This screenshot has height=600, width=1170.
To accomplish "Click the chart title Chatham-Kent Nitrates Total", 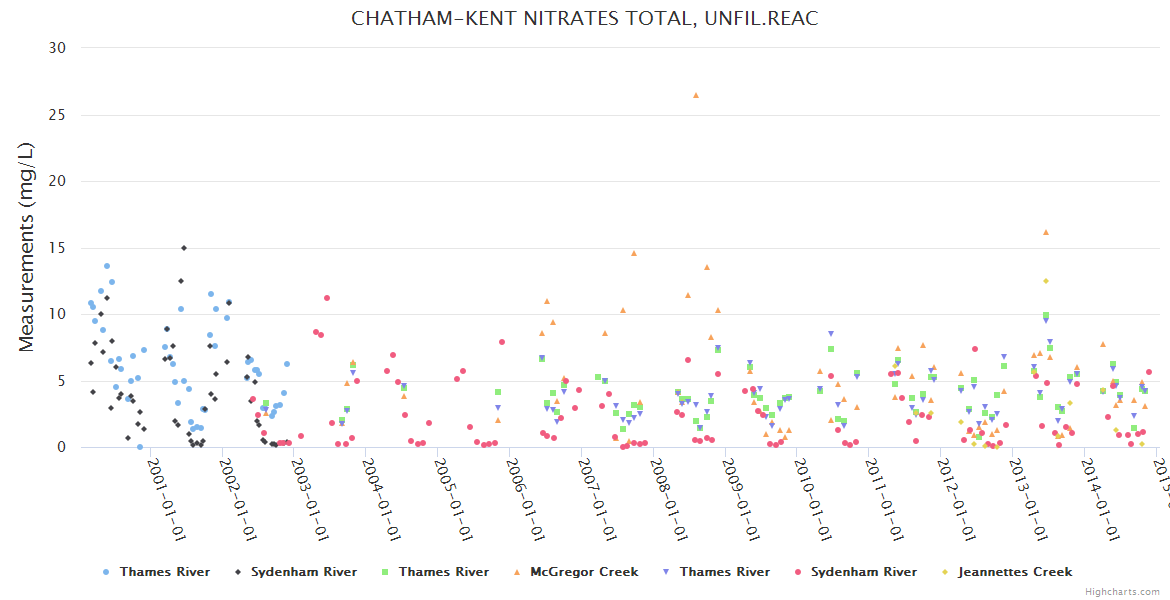I will click(x=585, y=19).
